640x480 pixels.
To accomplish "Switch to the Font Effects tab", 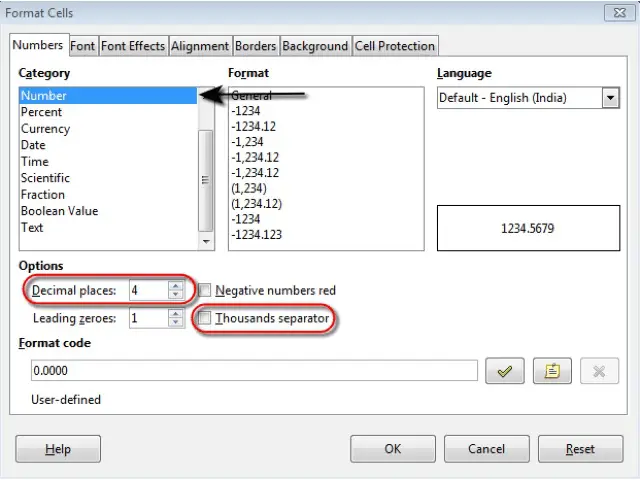I will coord(133,46).
